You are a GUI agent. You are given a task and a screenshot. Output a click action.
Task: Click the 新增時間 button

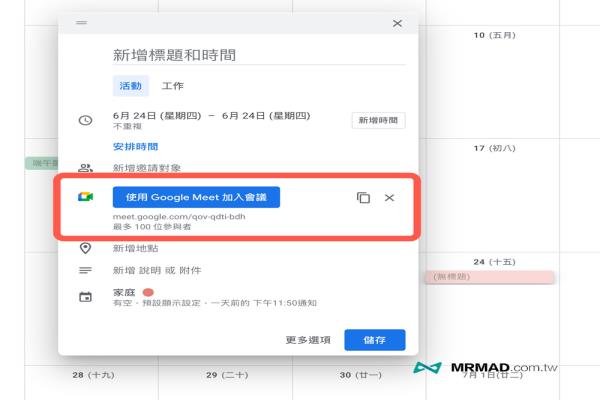tap(378, 120)
